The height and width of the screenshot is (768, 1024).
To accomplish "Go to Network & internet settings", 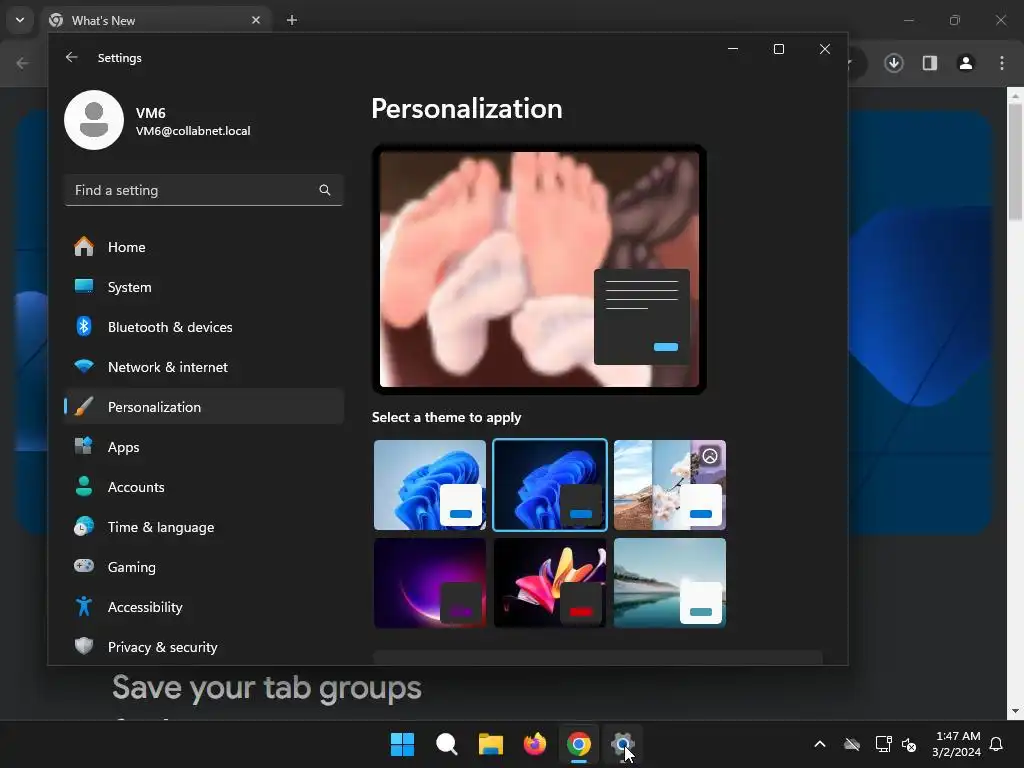I will [204, 367].
